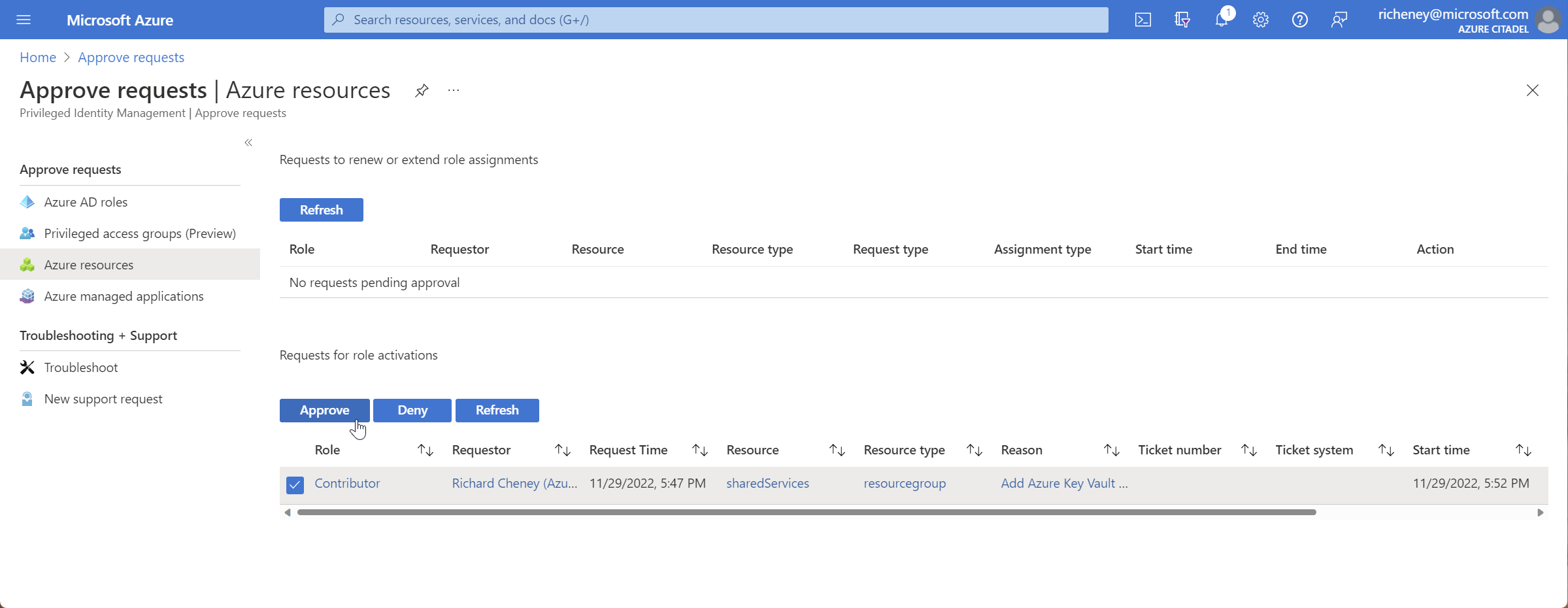The image size is (1568, 608).
Task: Open Cloud Shell from the top bar
Action: (1143, 20)
